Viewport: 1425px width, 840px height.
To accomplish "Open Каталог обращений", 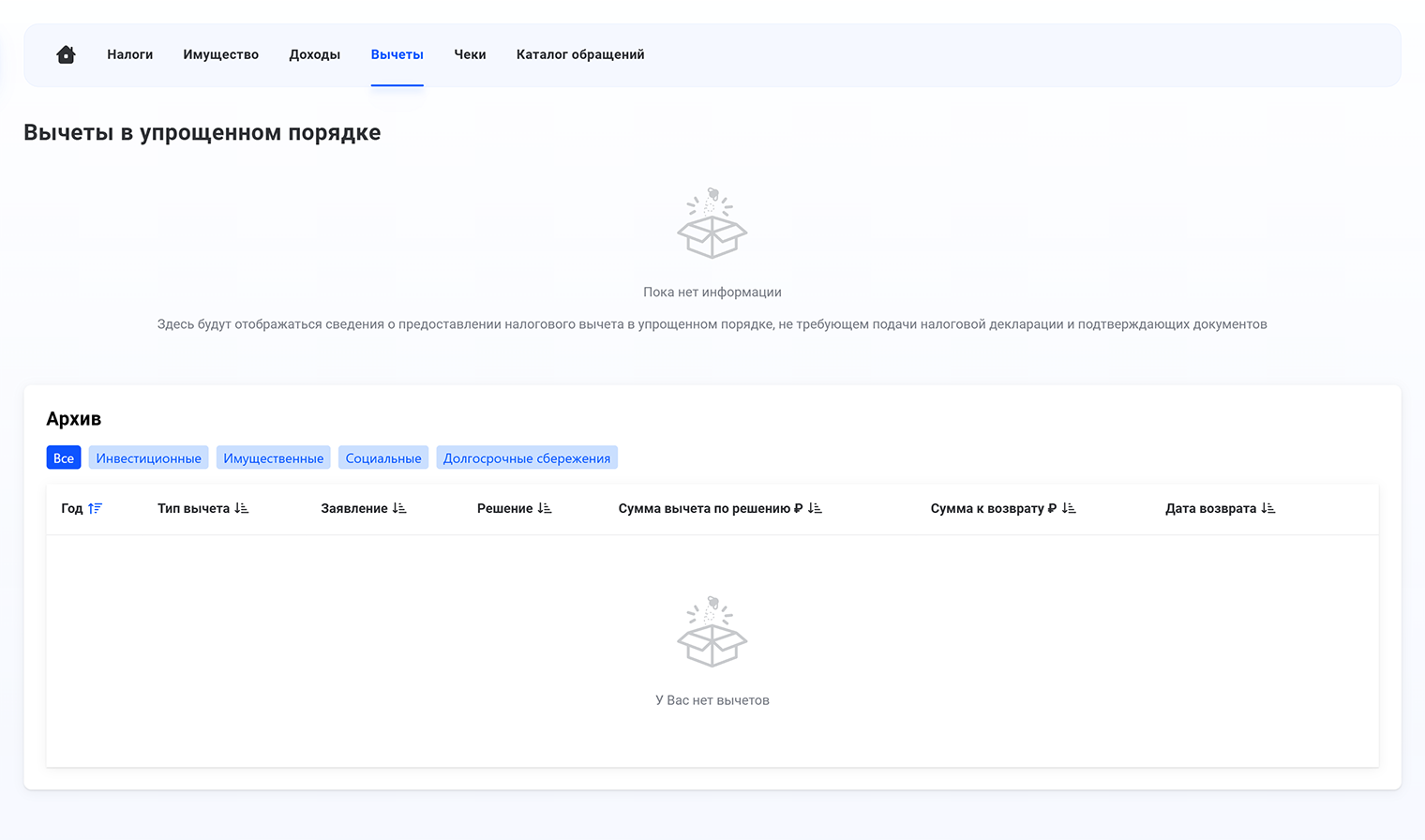I will click(x=579, y=54).
